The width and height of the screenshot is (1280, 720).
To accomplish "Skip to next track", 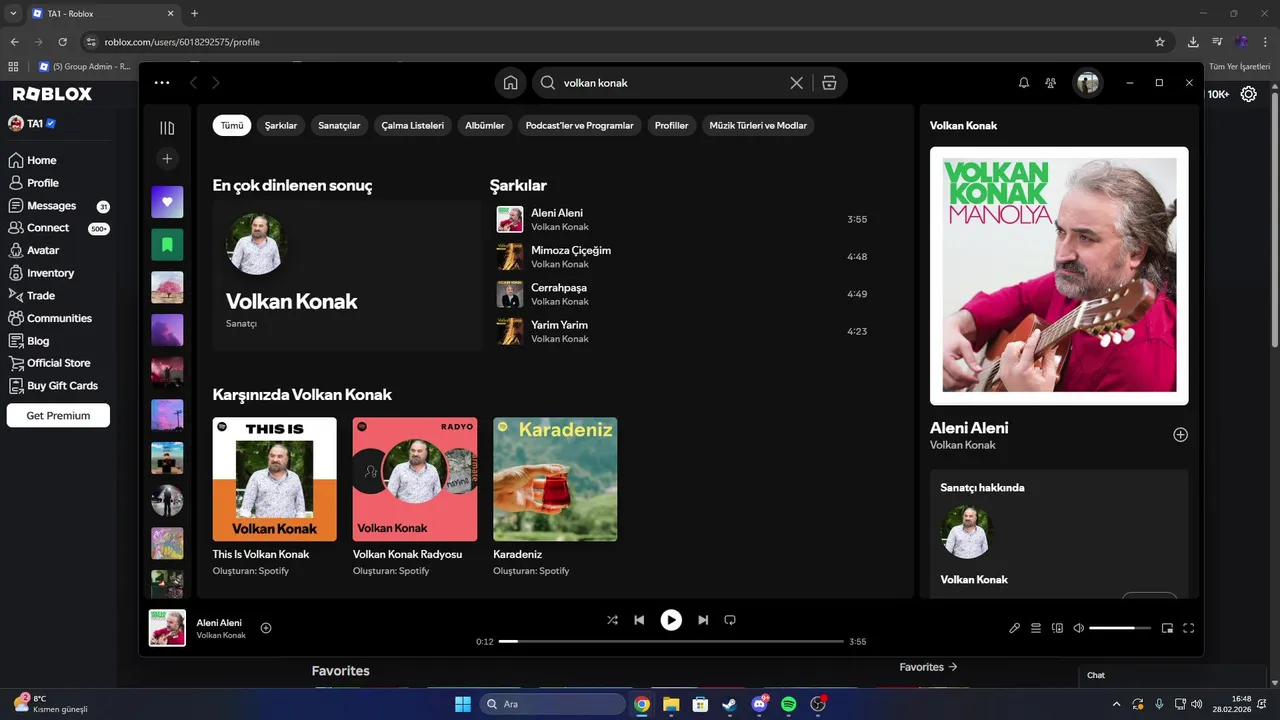I will [703, 620].
